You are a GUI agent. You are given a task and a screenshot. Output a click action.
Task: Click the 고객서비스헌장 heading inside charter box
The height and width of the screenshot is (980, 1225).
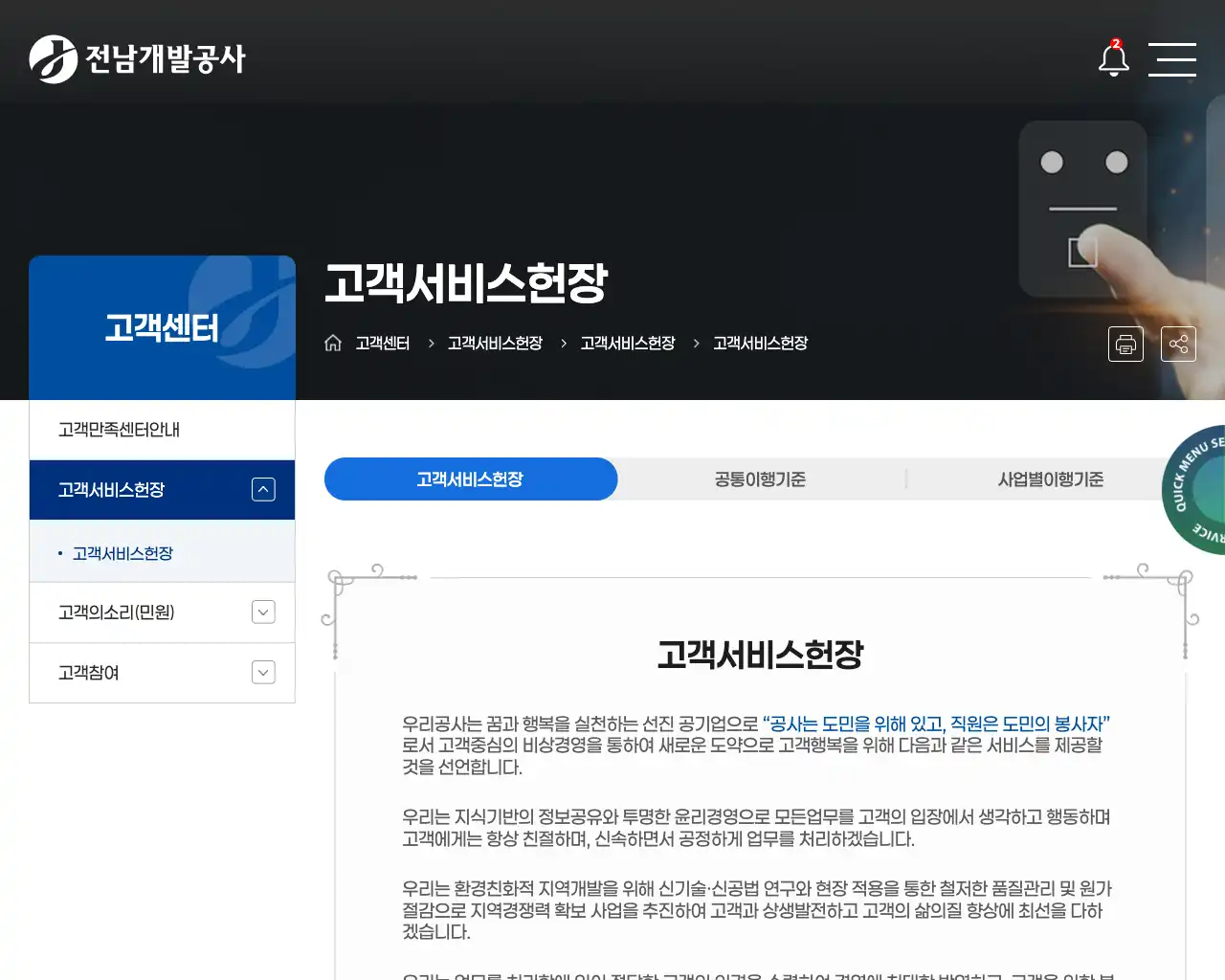760,655
